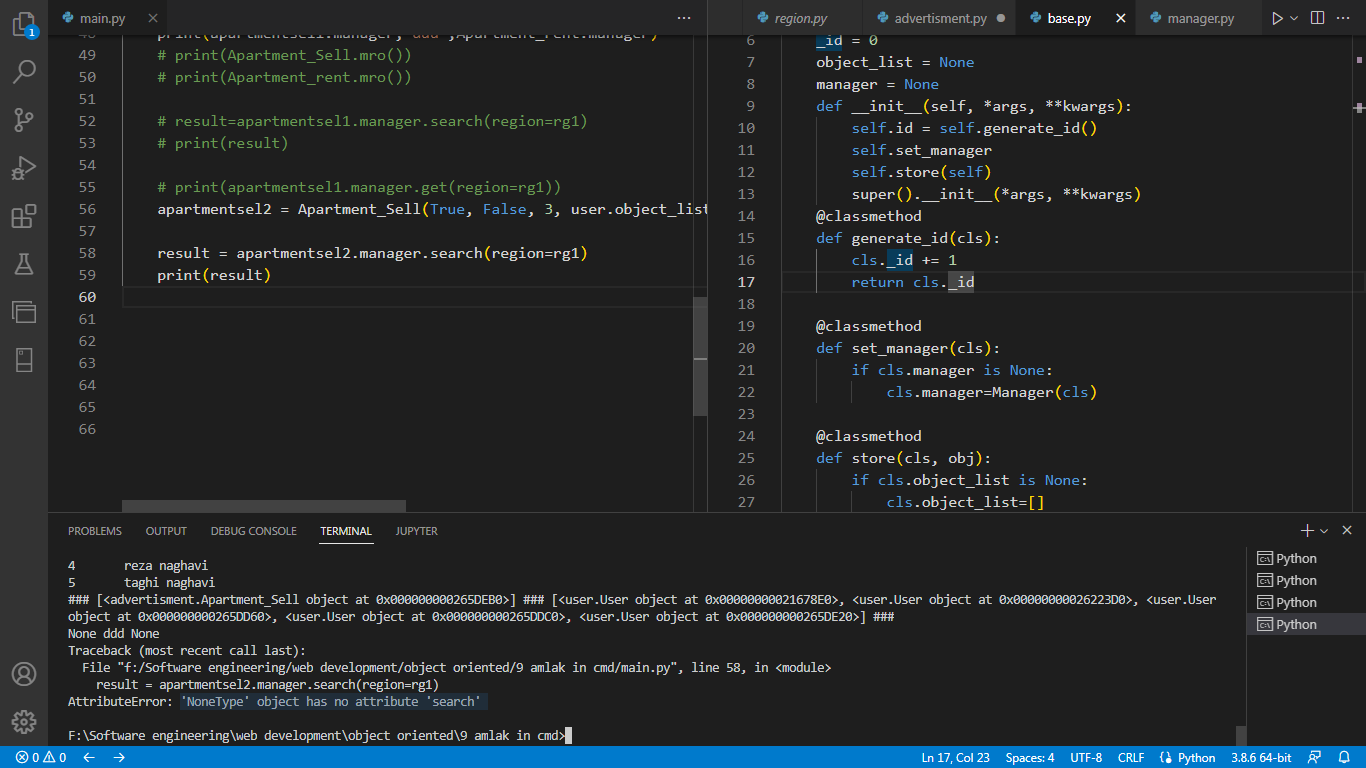This screenshot has width=1366, height=768.
Task: Open the Source Control view
Action: (x=24, y=120)
